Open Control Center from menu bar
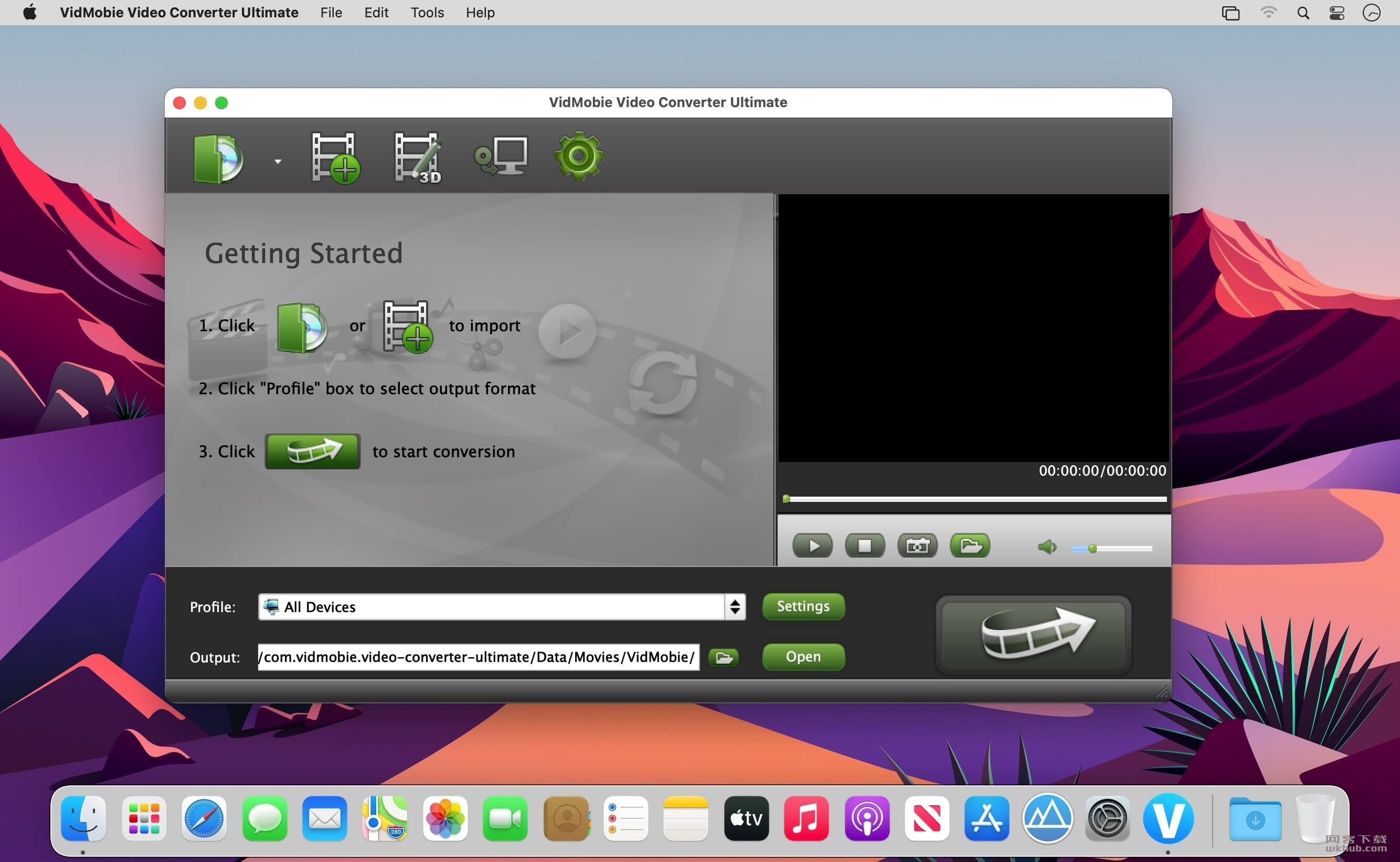This screenshot has width=1400, height=862. click(x=1336, y=13)
